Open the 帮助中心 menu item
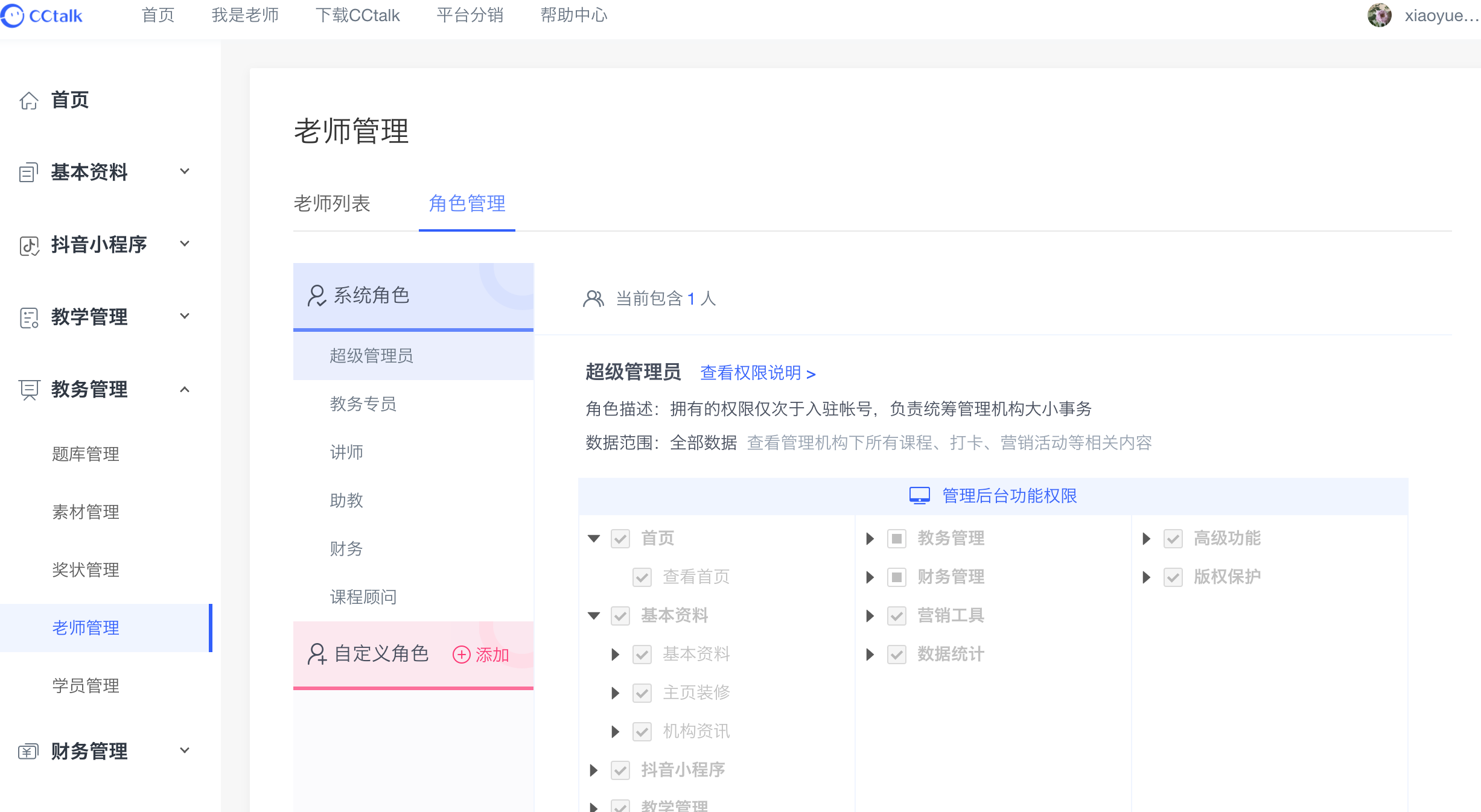The height and width of the screenshot is (812, 1481). (574, 15)
